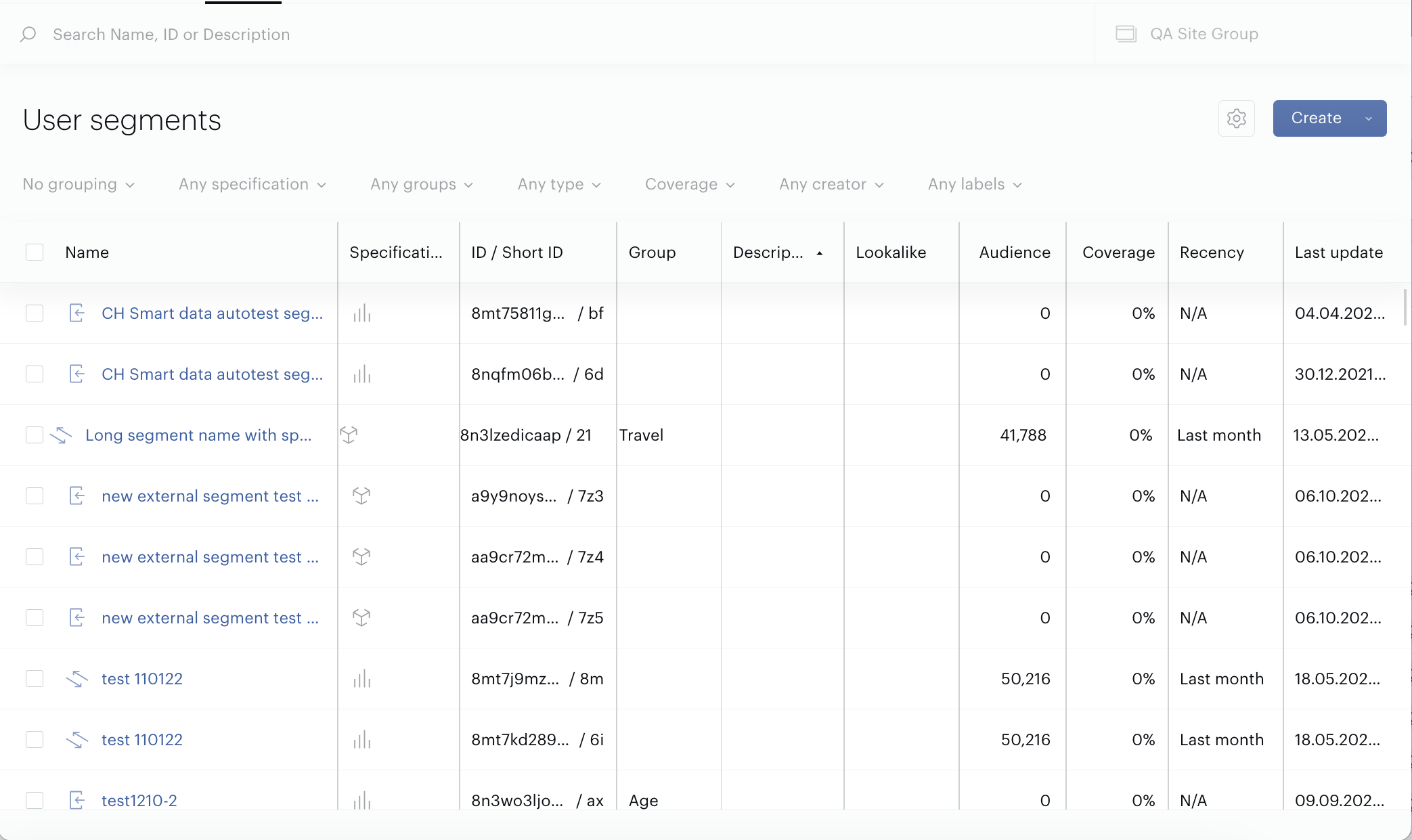The width and height of the screenshot is (1412, 840).
Task: Sort by the Name column header
Action: pyautogui.click(x=87, y=252)
